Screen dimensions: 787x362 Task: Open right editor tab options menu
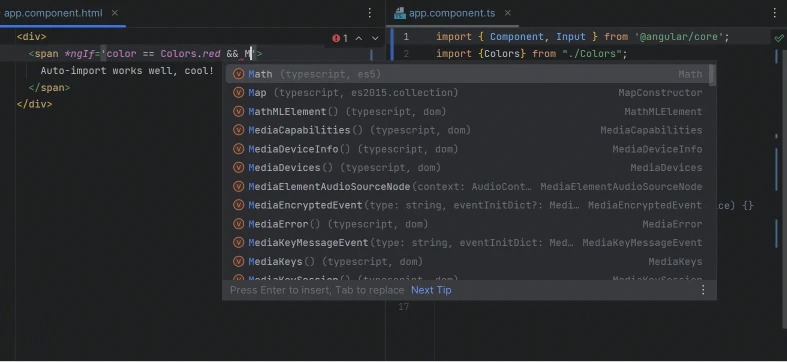[774, 13]
